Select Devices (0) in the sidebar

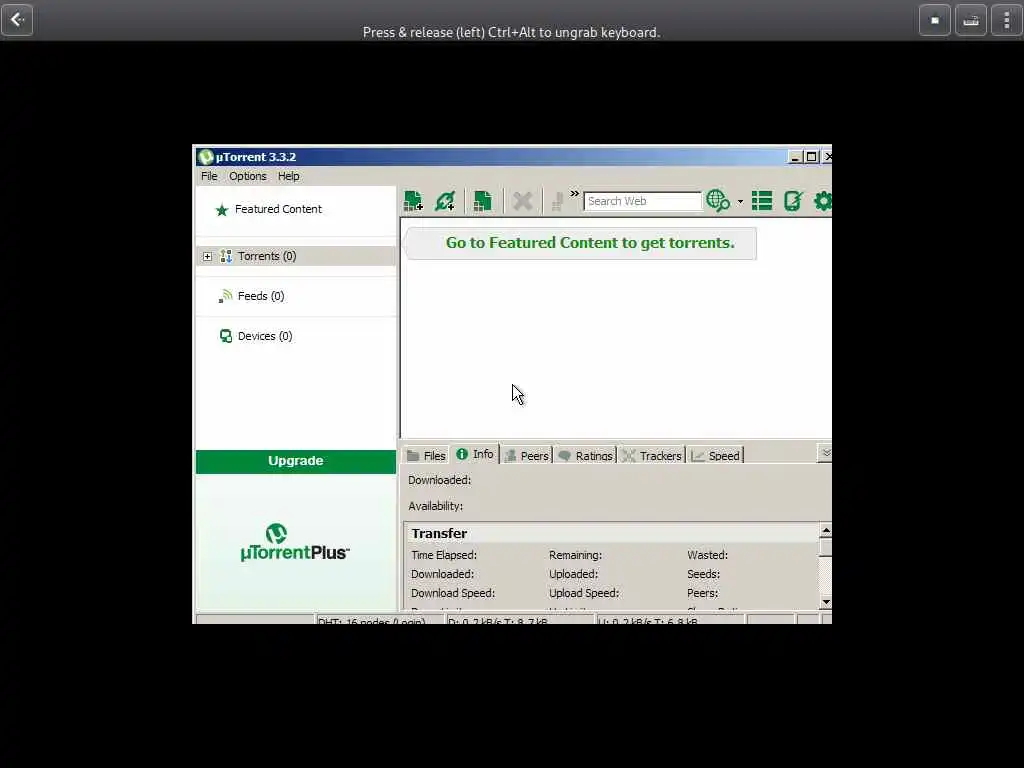click(295, 336)
